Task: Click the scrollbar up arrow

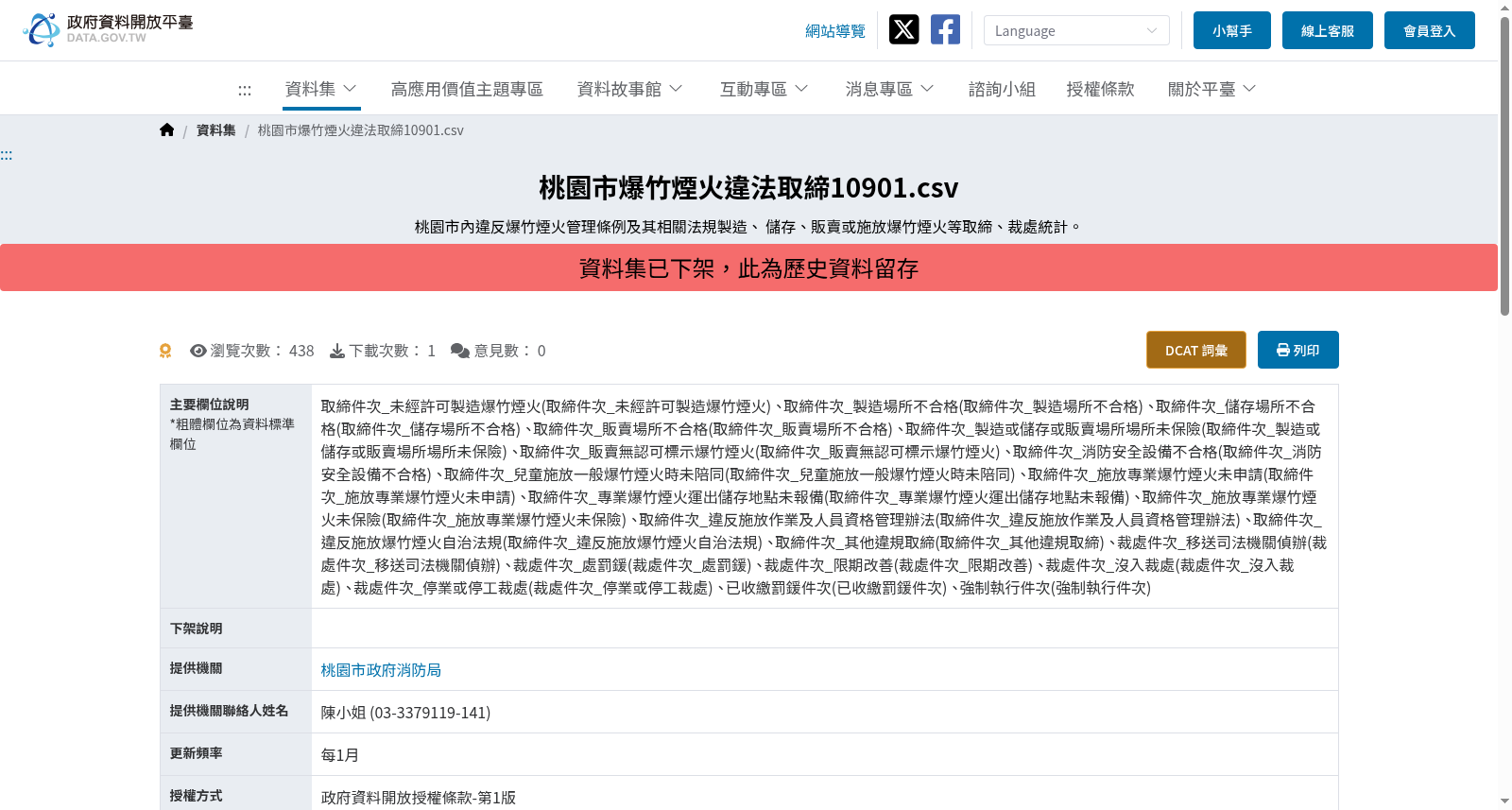Action: pyautogui.click(x=1504, y=8)
